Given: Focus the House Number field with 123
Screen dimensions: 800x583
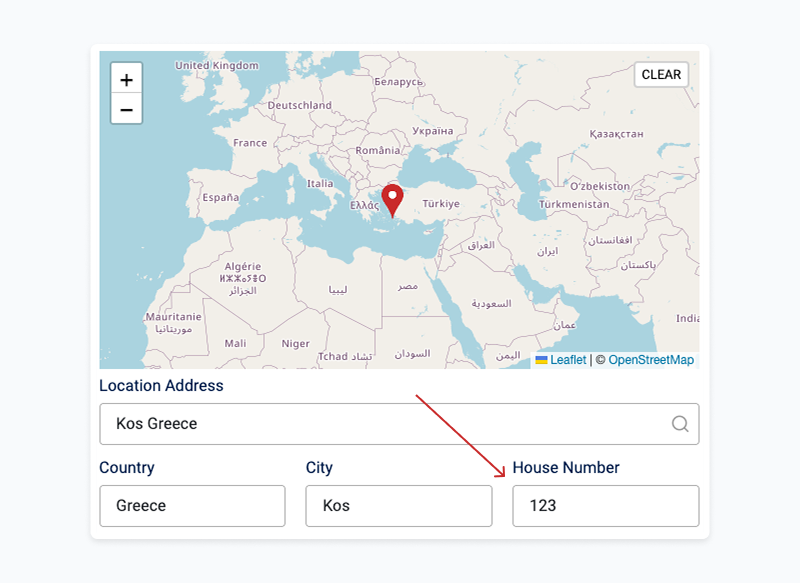Looking at the screenshot, I should tap(604, 506).
